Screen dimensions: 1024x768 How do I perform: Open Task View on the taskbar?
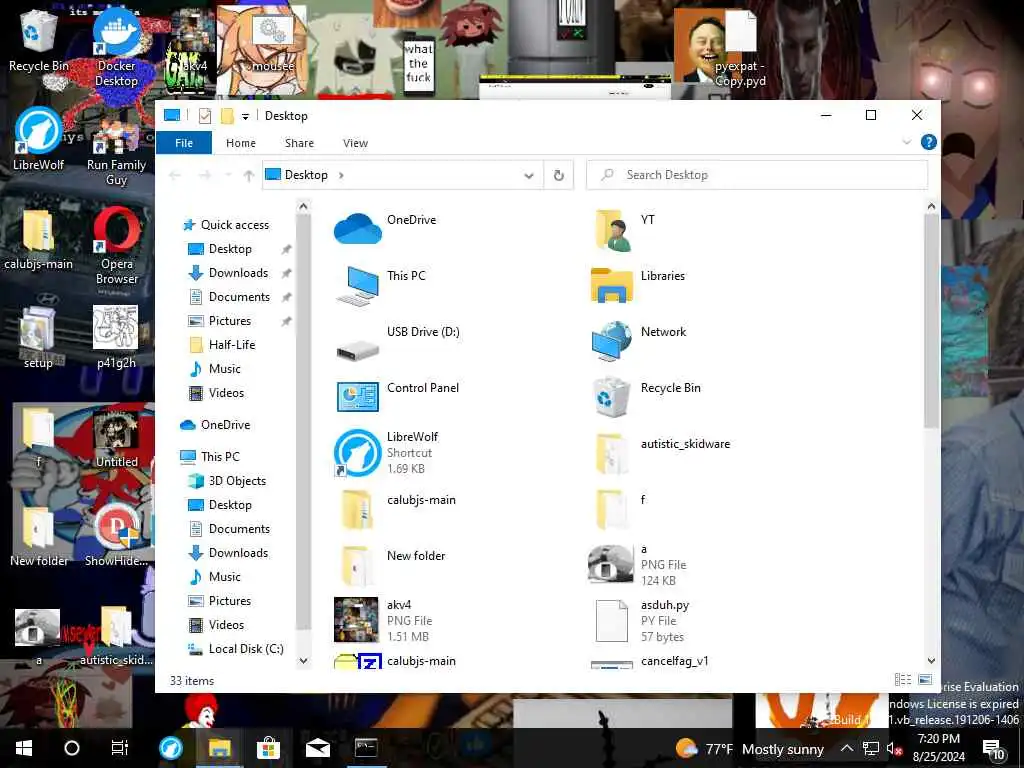(x=120, y=748)
